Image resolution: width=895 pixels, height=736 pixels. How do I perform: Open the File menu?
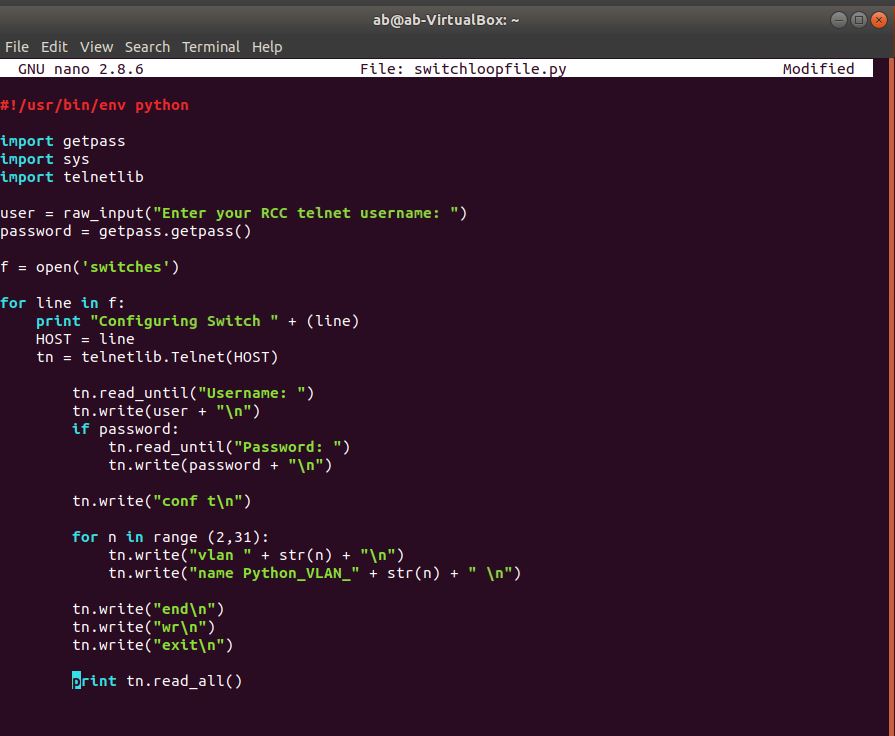(x=17, y=47)
